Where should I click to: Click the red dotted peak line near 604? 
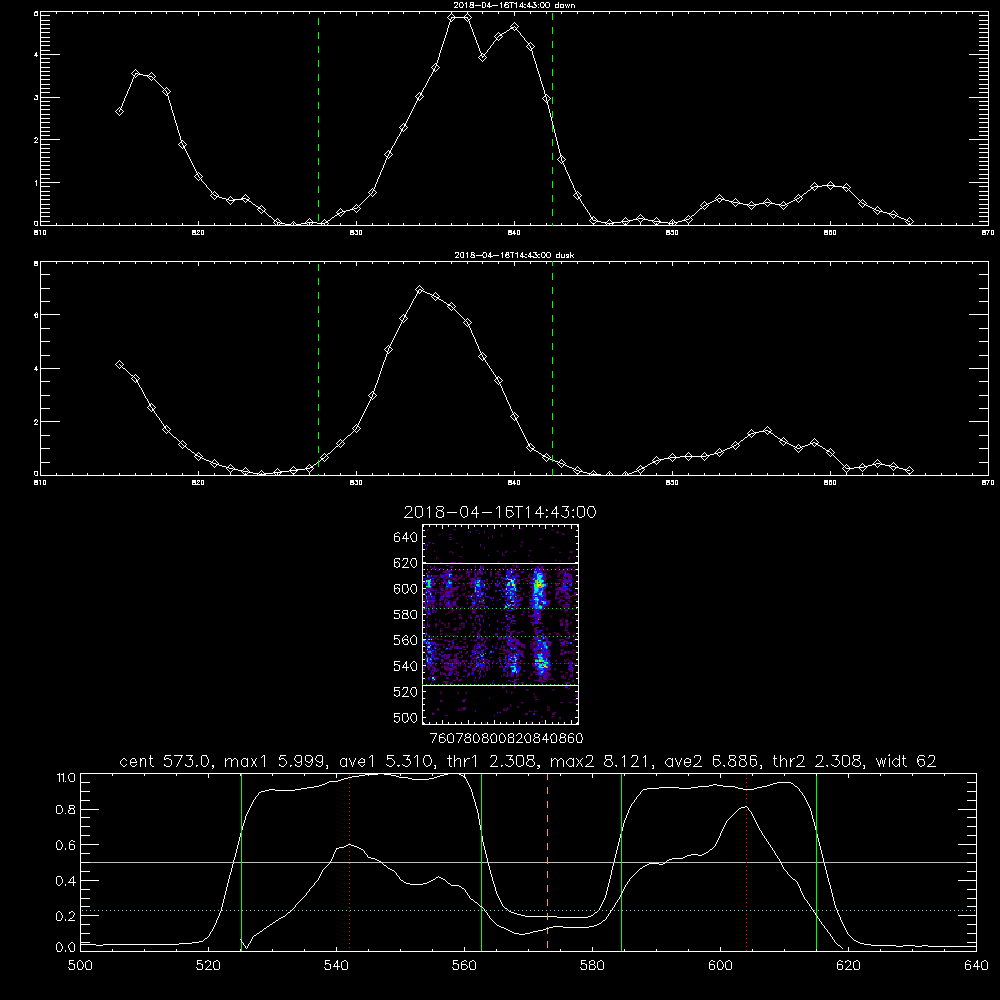pos(746,862)
